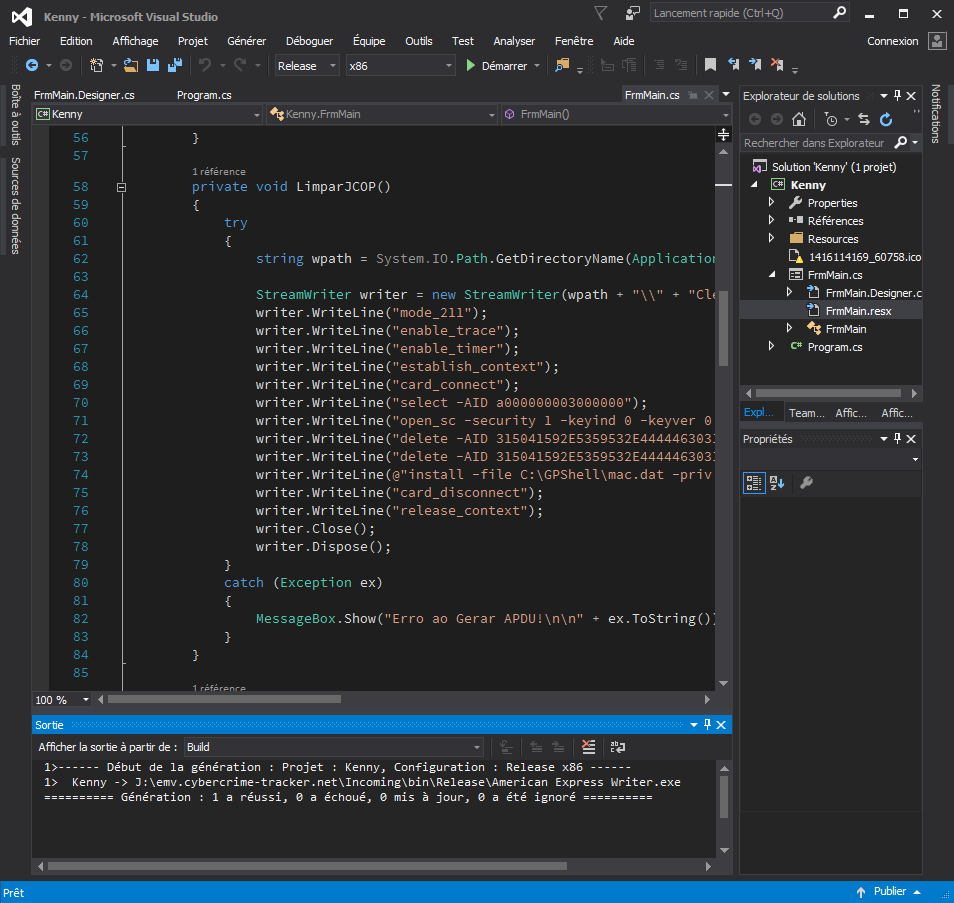Toggle categorized view in Propriétés panel

754,483
